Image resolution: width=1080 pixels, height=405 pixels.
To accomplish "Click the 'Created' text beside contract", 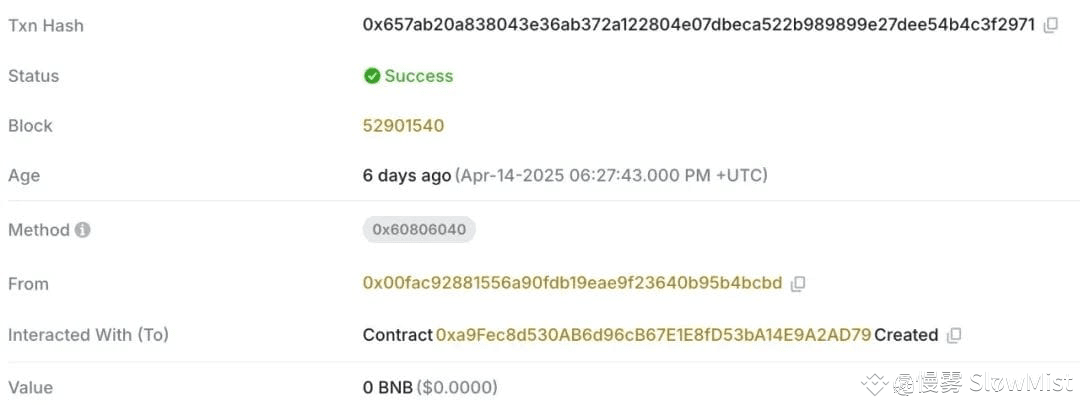I will point(906,335).
